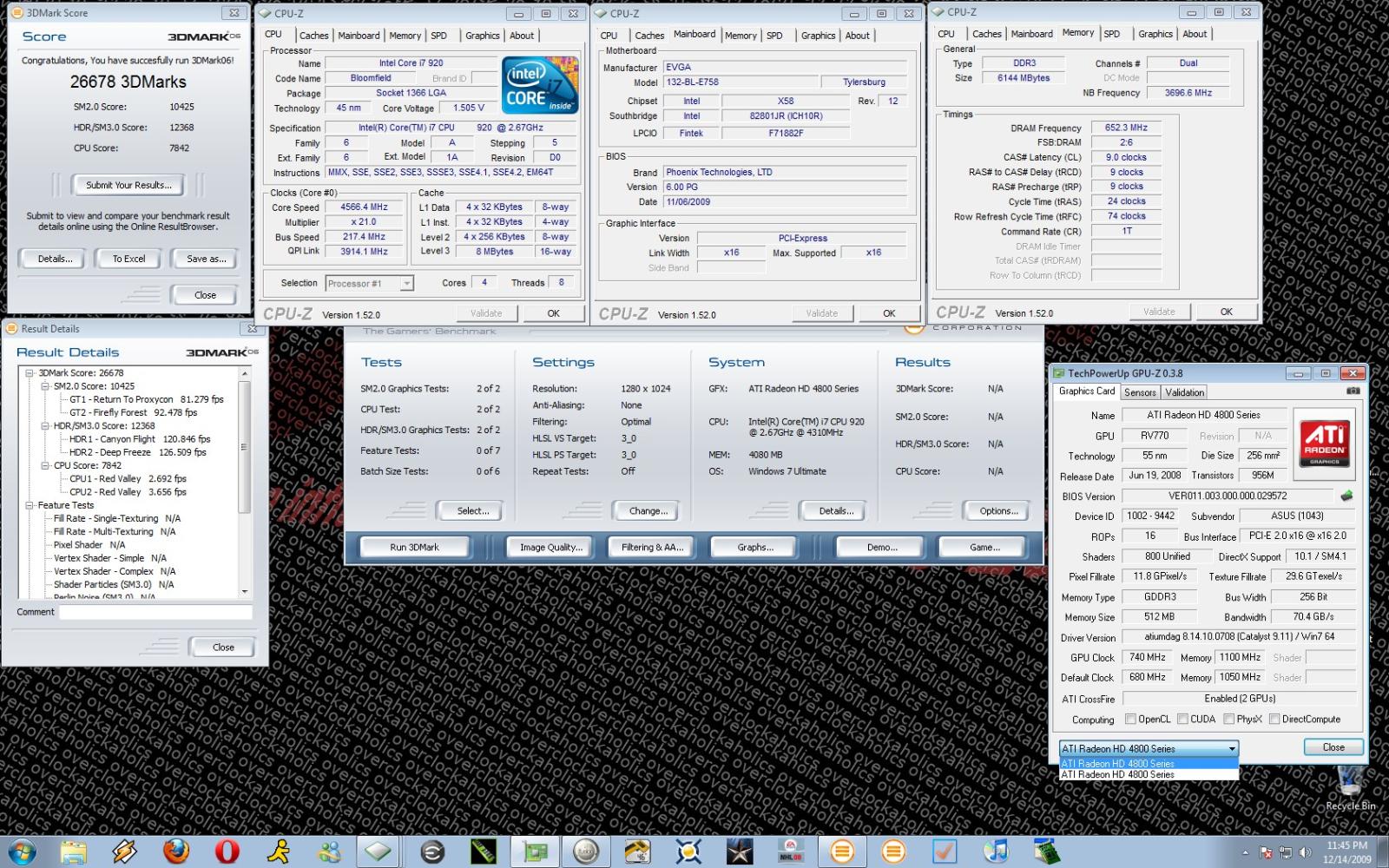Viewport: 1389px width, 868px height.
Task: Click the Run 3DMark button
Action: point(414,547)
